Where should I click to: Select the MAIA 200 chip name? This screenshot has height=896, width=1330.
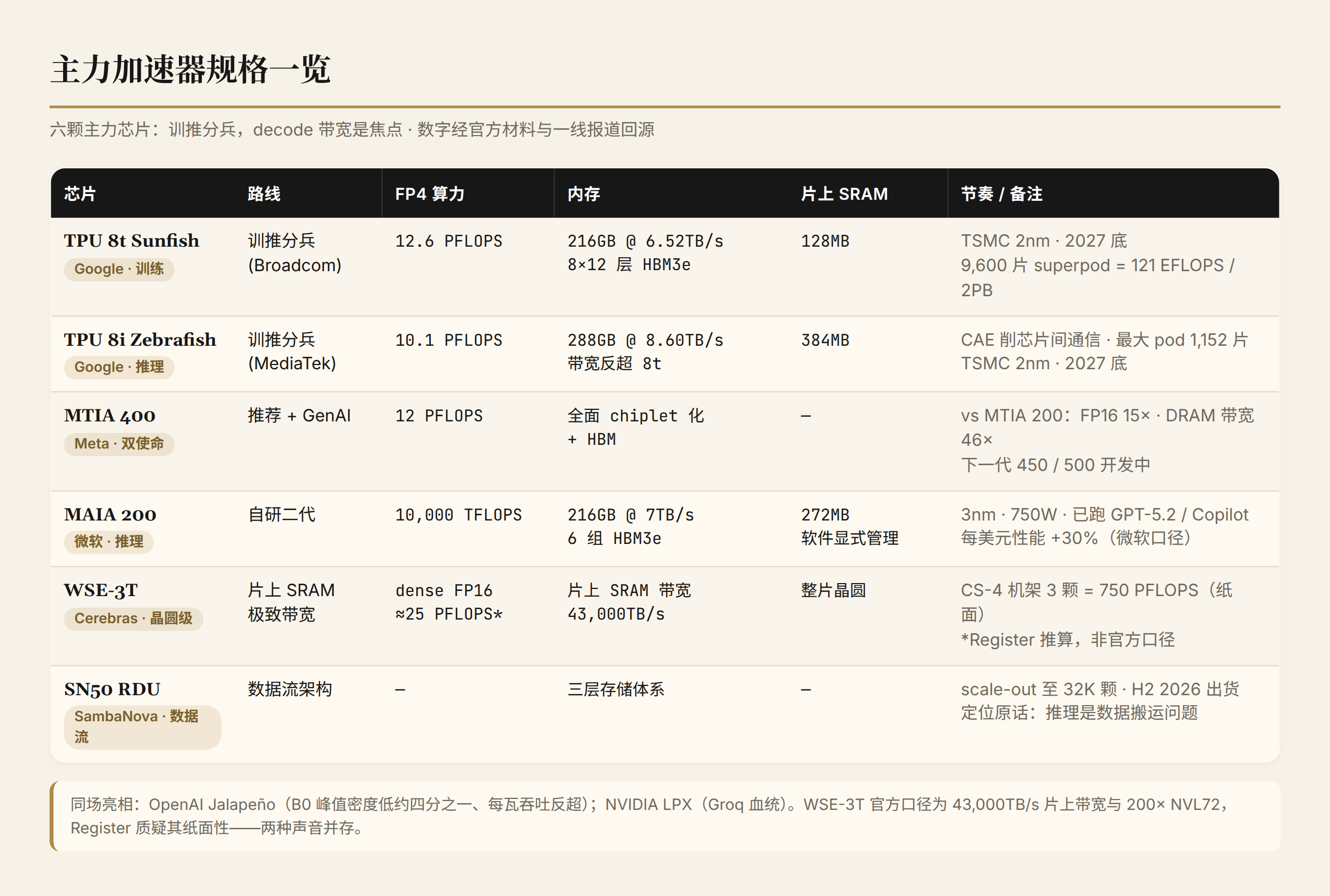coord(110,514)
